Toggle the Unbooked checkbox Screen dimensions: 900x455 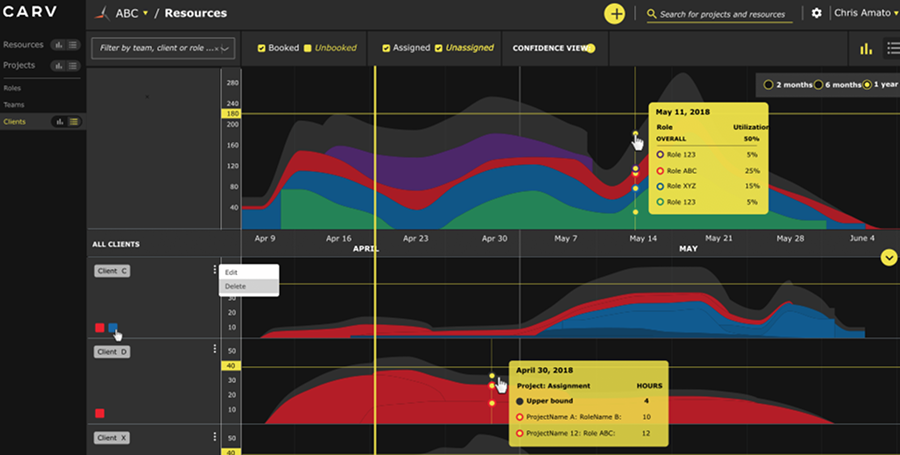(309, 48)
